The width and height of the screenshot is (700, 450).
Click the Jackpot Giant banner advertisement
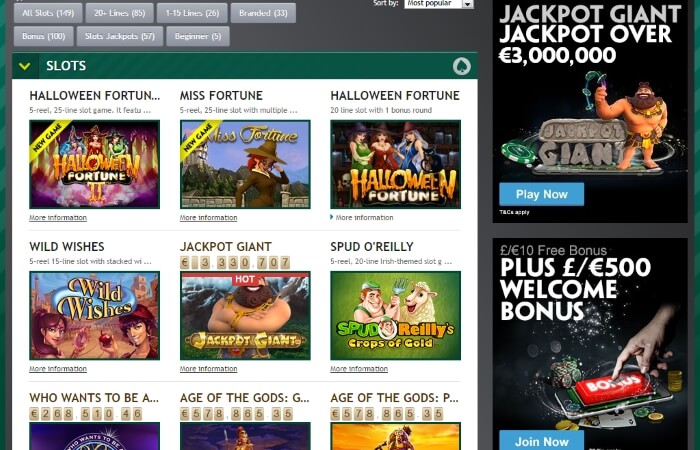pyautogui.click(x=590, y=111)
